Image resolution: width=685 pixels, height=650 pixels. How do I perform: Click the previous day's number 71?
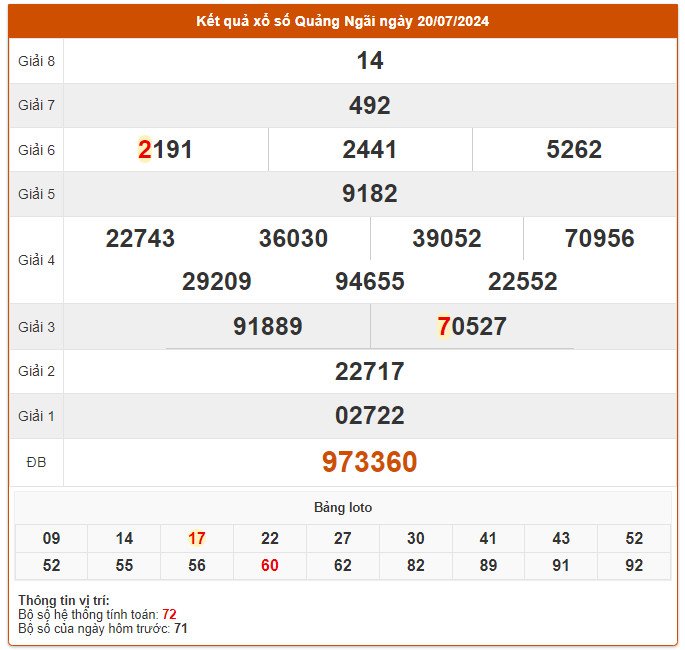pos(181,629)
